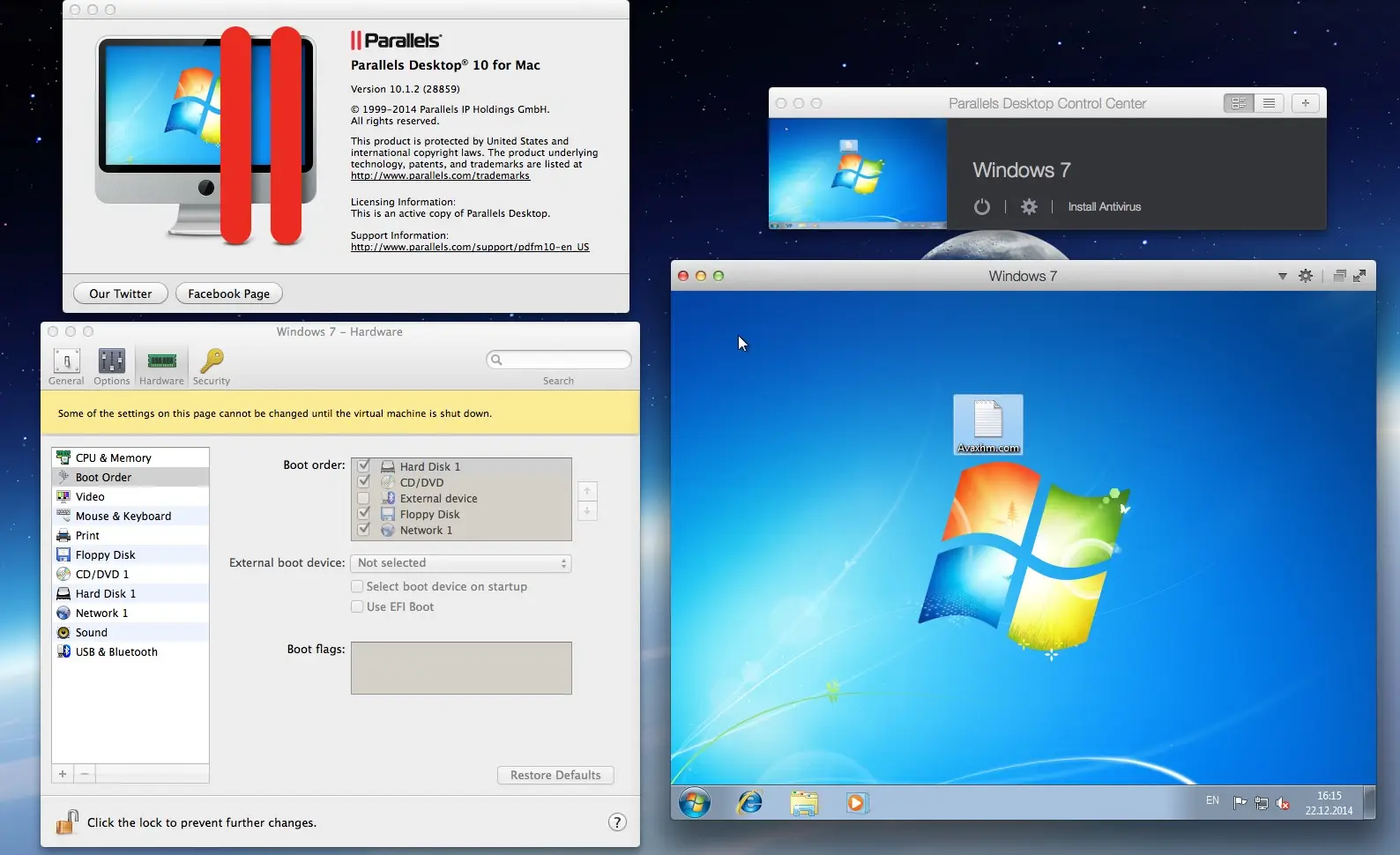Viewport: 1400px width, 855px height.
Task: Toggle CD/DVD boot order checkbox
Action: [363, 481]
